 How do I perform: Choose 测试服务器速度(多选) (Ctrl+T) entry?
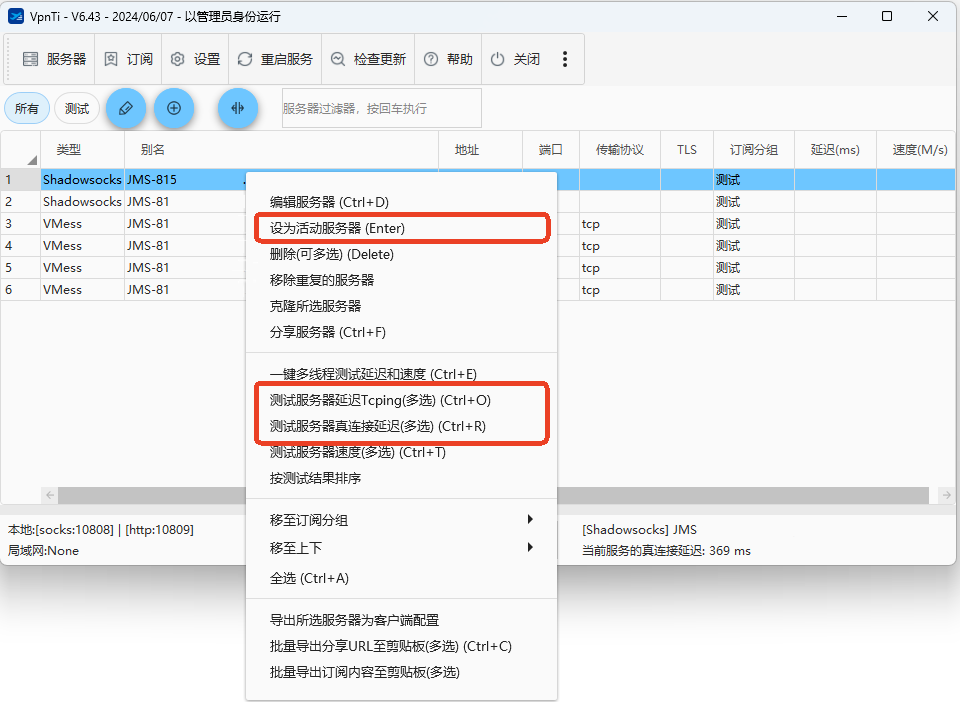coord(401,452)
